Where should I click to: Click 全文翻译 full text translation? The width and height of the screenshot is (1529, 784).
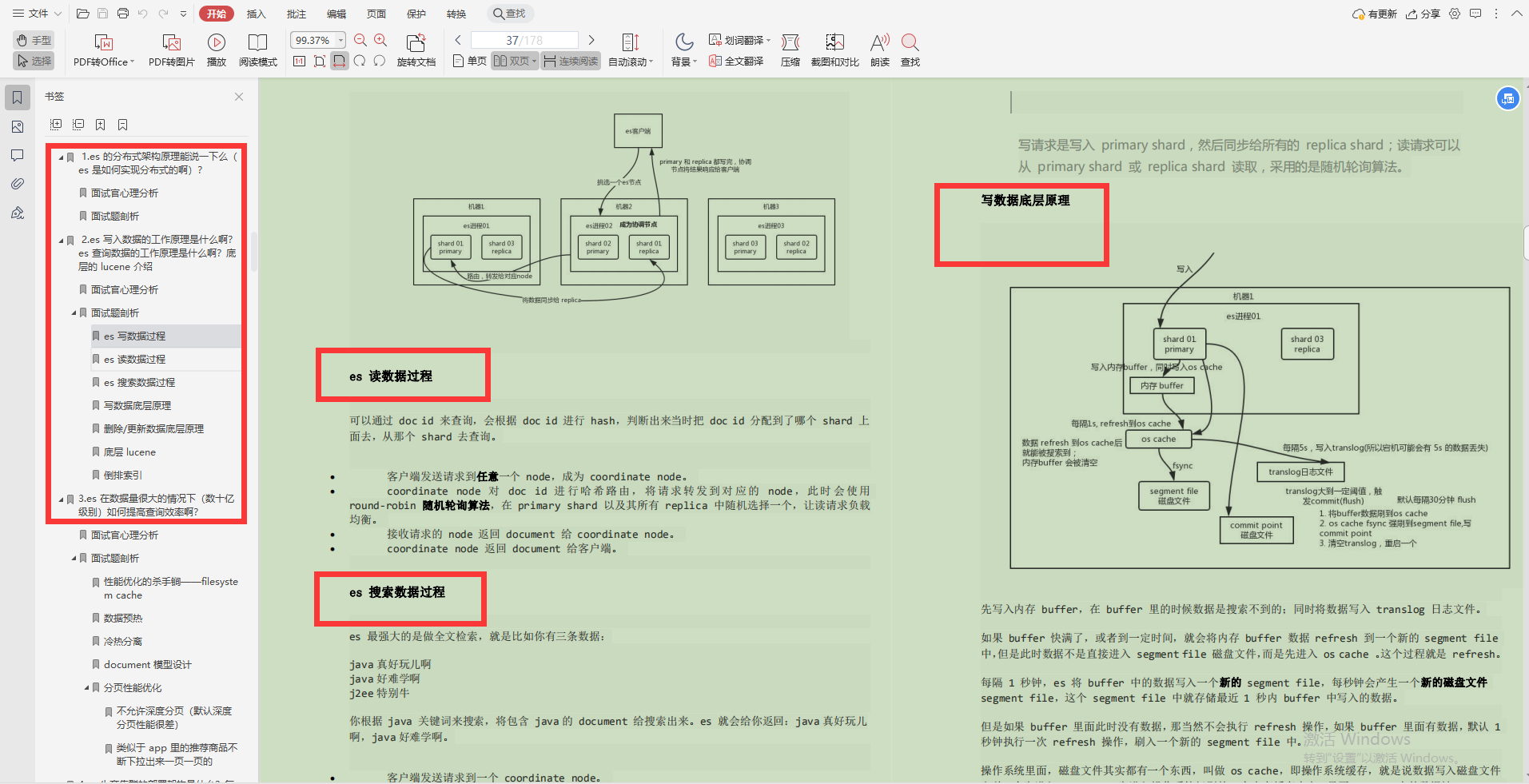736,61
